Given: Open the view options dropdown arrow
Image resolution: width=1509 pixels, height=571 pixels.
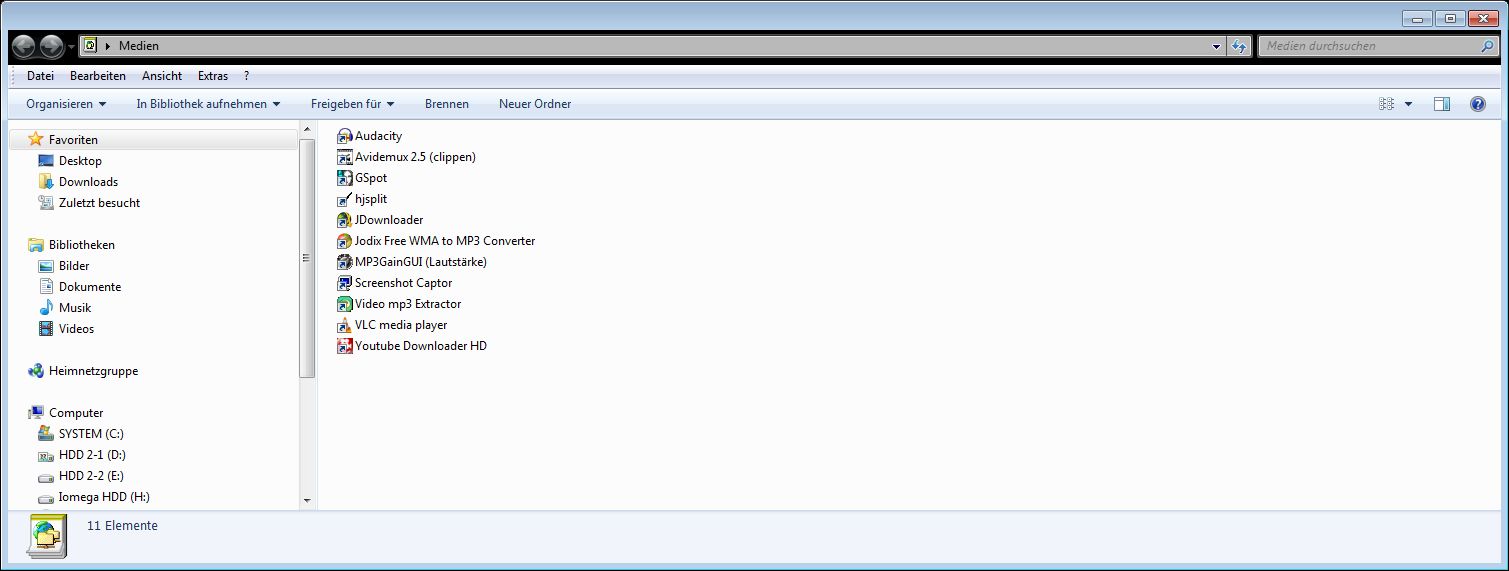Looking at the screenshot, I should coord(1408,104).
